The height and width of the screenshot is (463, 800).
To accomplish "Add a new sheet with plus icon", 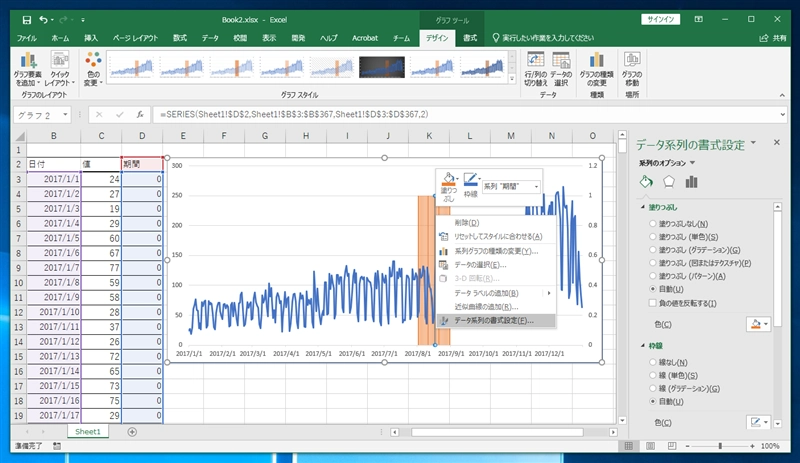I will click(x=132, y=432).
